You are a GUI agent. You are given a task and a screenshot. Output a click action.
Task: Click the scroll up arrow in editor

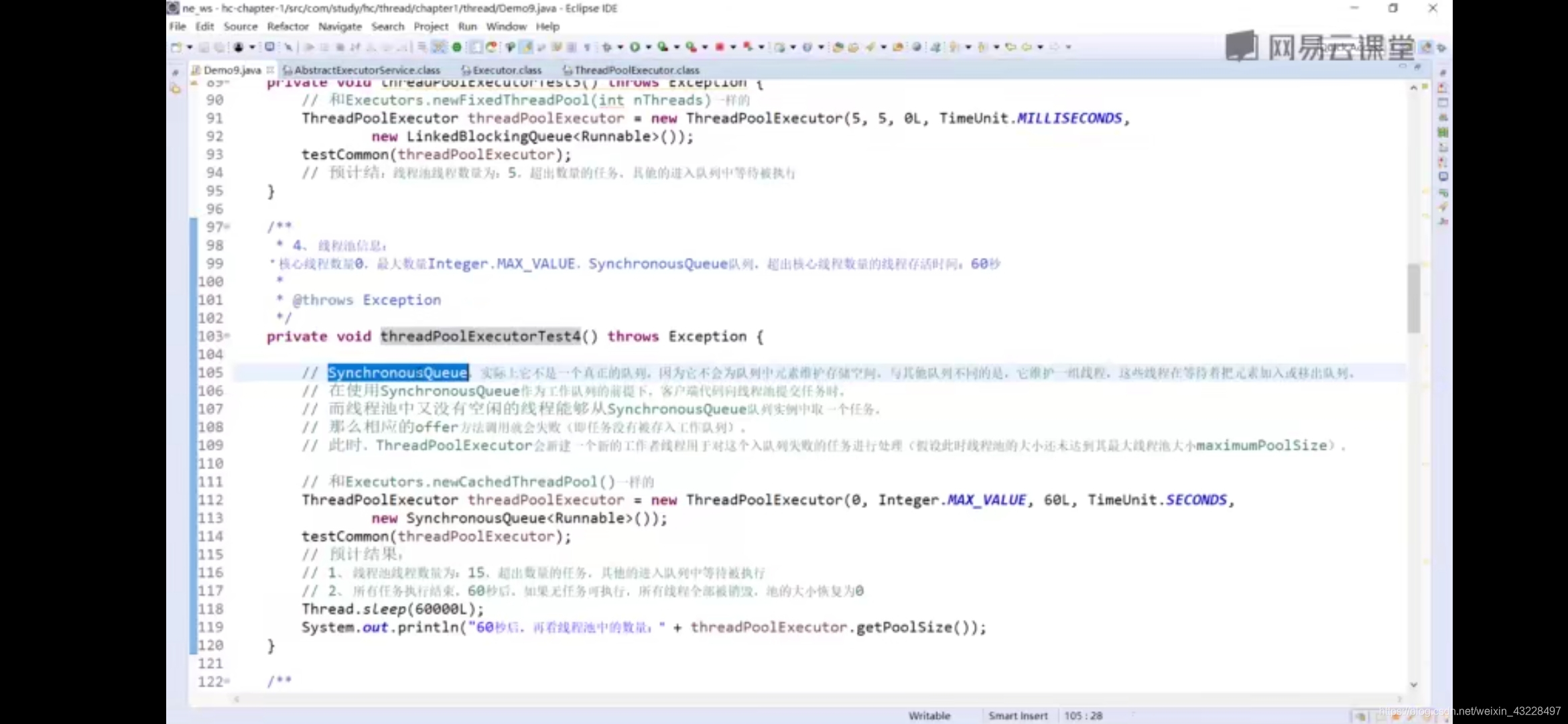point(1413,88)
